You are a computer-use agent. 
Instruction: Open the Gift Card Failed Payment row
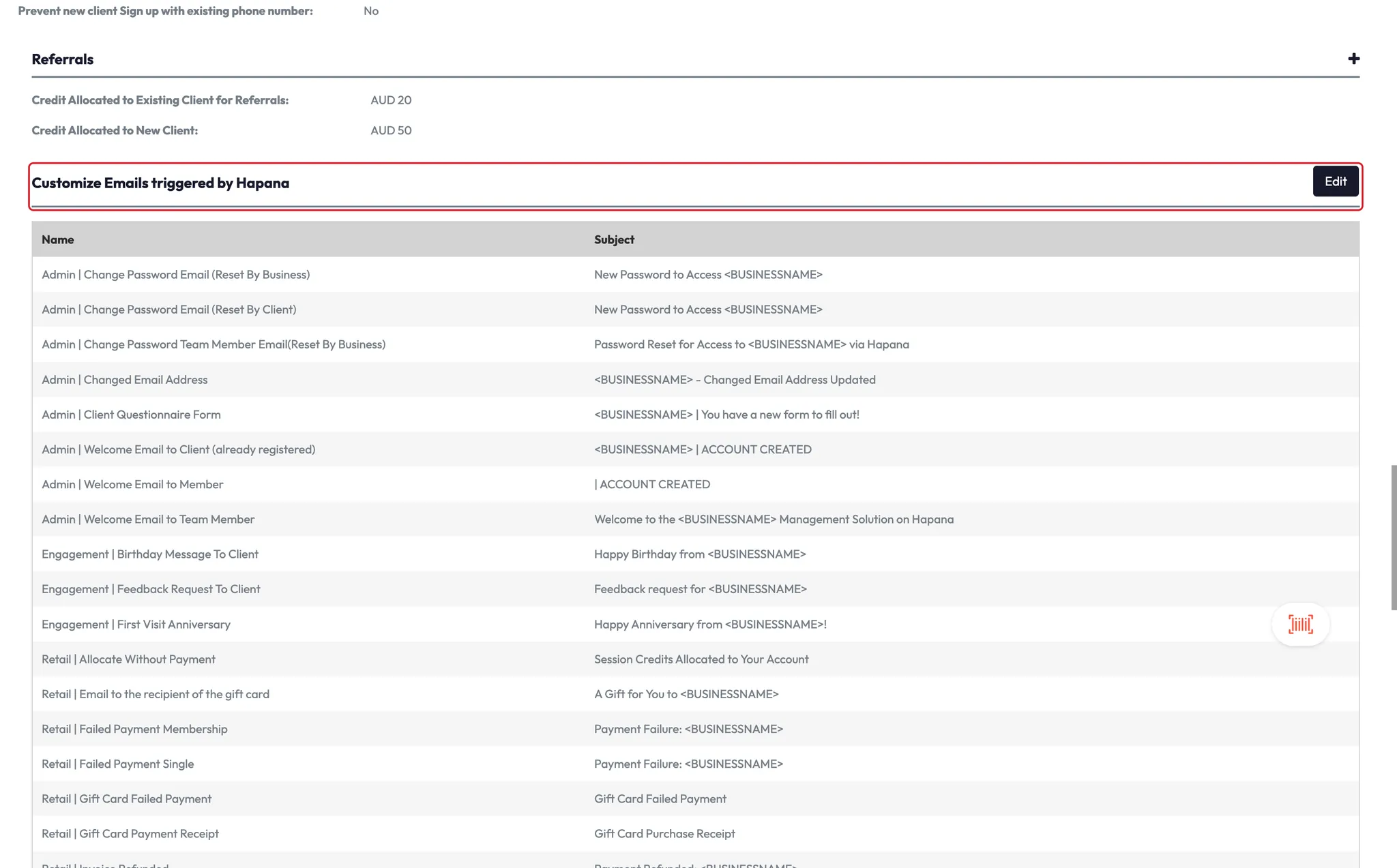(126, 798)
